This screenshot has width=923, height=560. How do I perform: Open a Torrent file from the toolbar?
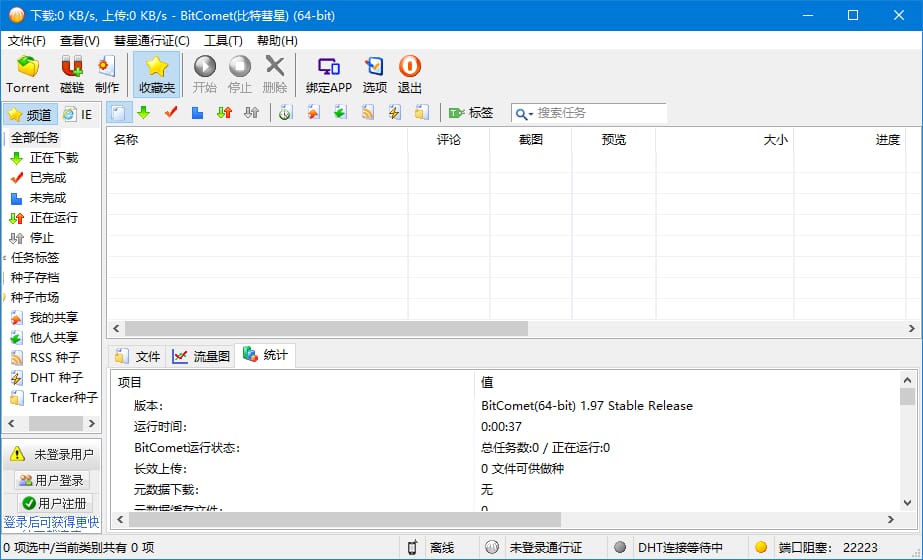point(27,74)
